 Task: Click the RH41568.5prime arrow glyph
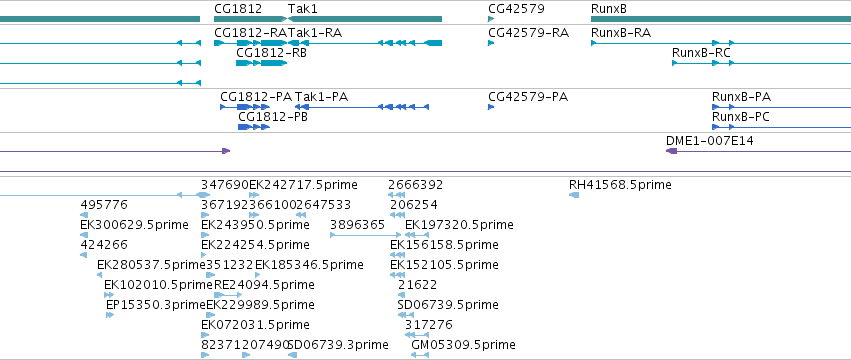574,195
